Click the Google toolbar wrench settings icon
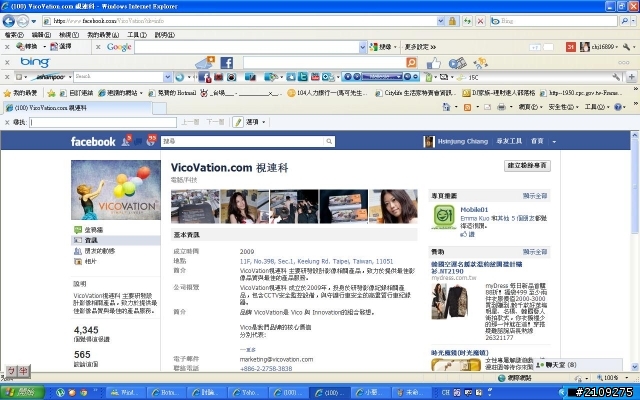Image resolution: width=640 pixels, height=400 pixels. click(x=627, y=47)
